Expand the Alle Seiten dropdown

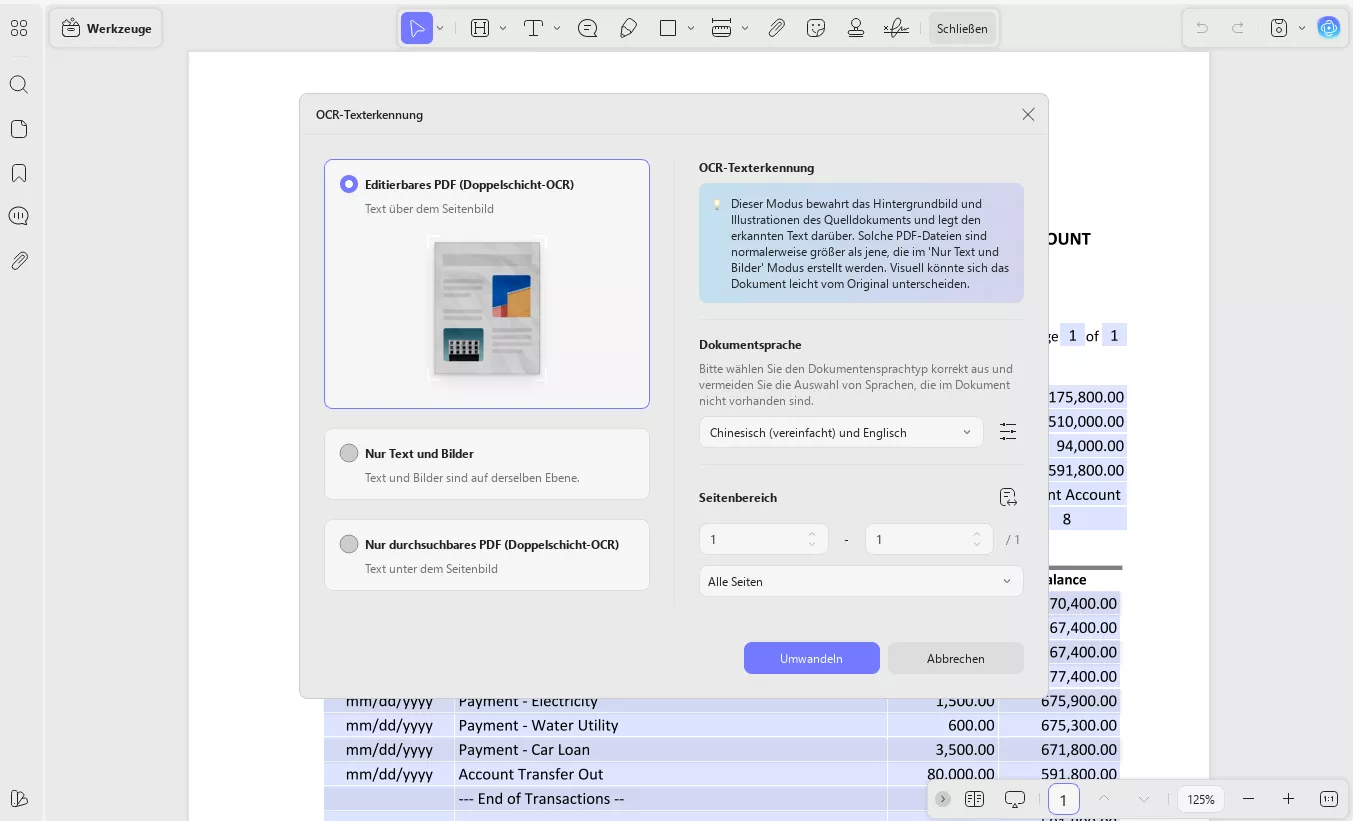point(860,581)
